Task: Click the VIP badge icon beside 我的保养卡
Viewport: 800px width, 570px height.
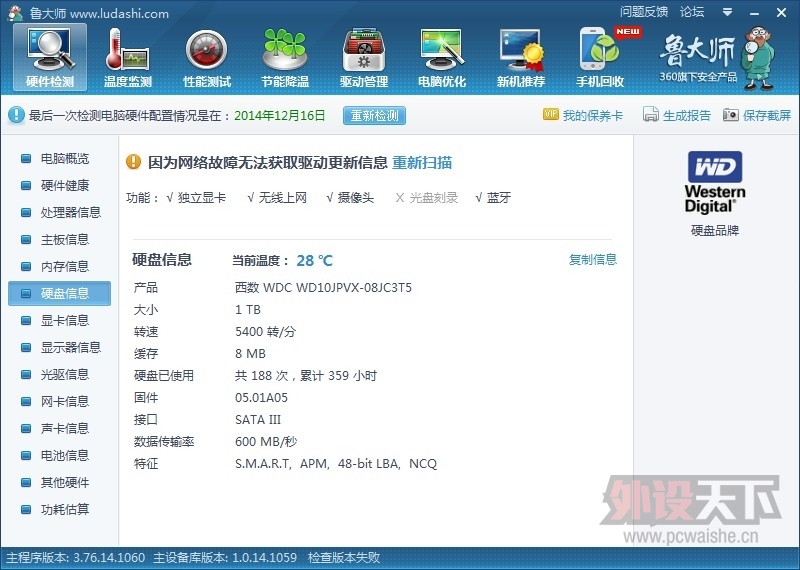Action: (x=551, y=114)
